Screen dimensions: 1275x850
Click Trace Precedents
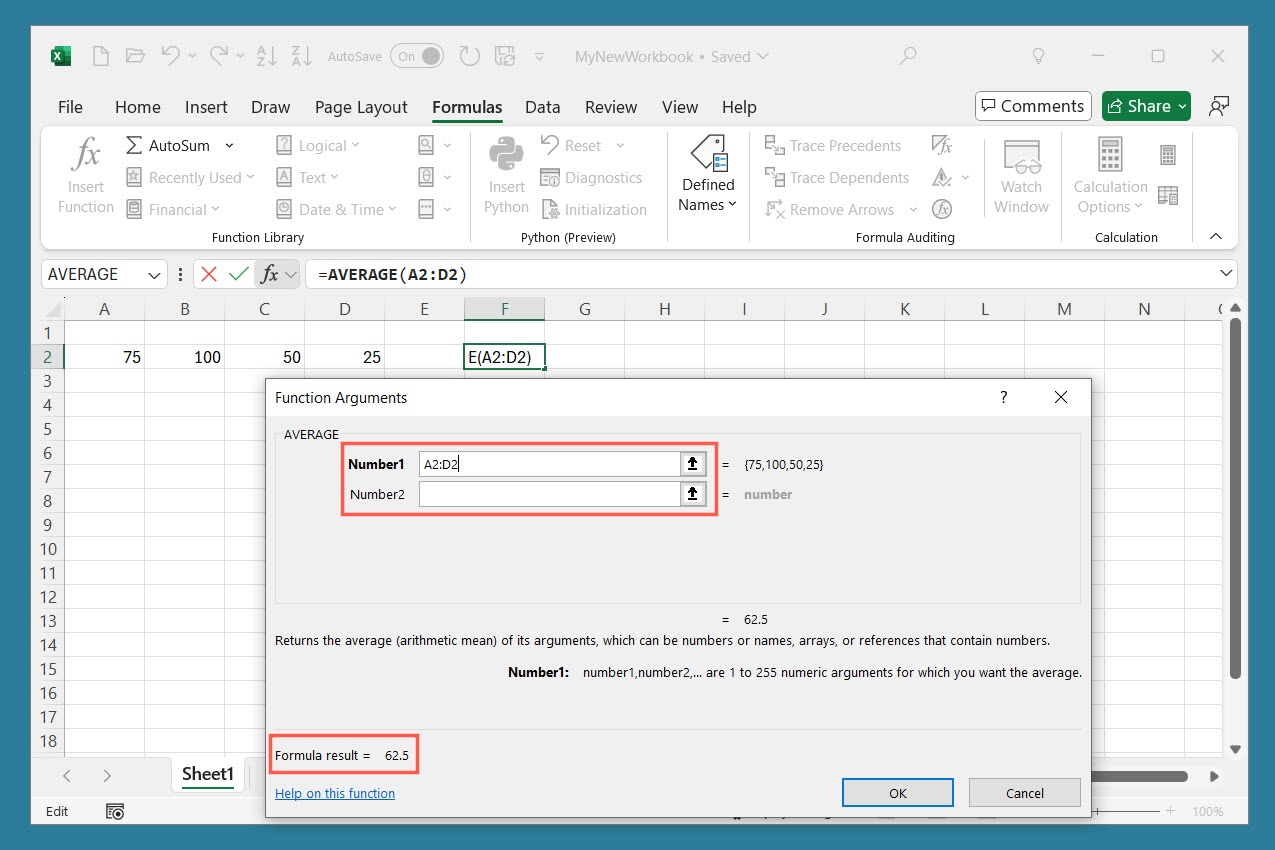[833, 146]
